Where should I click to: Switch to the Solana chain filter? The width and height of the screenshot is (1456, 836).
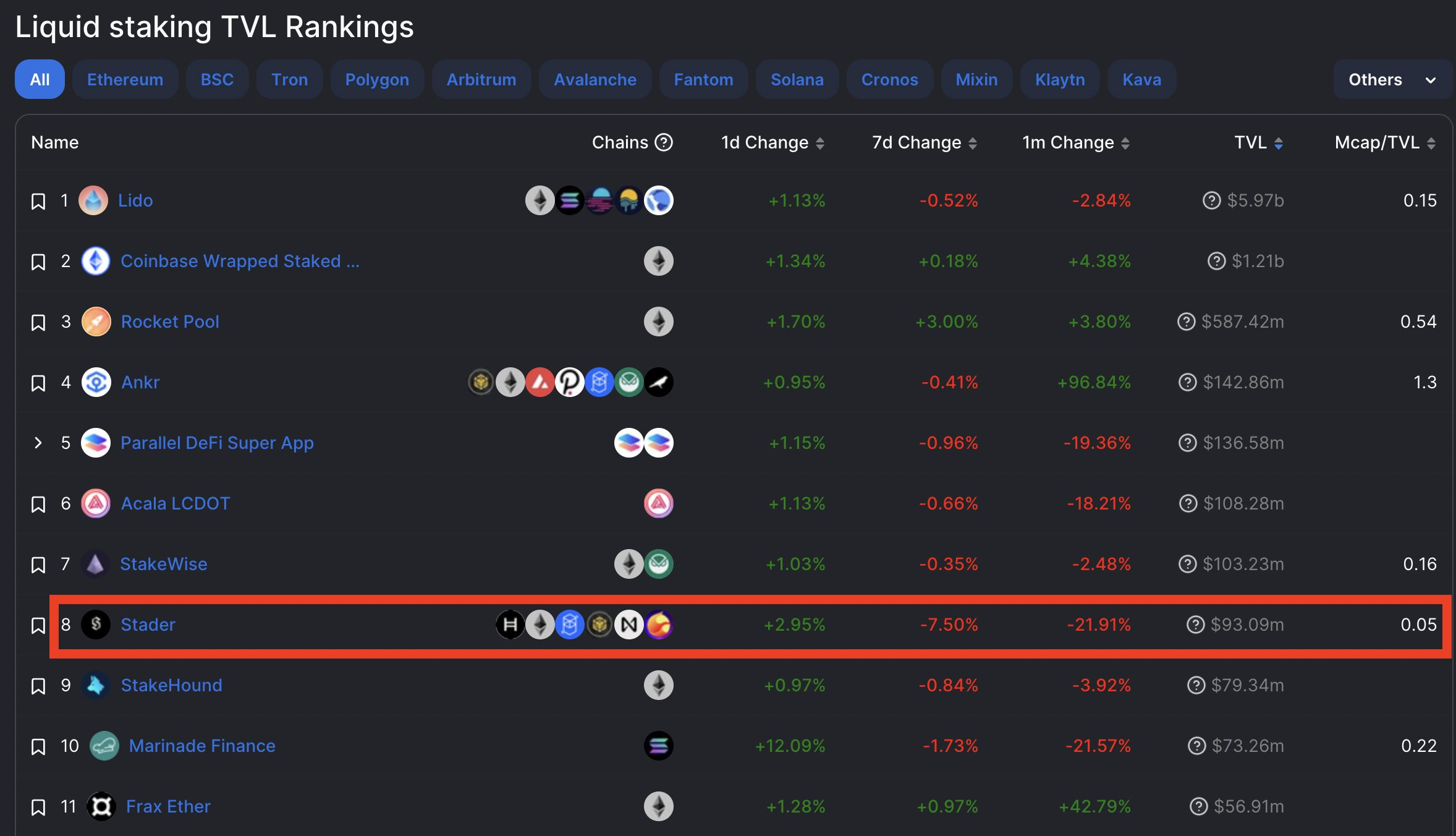(x=797, y=80)
